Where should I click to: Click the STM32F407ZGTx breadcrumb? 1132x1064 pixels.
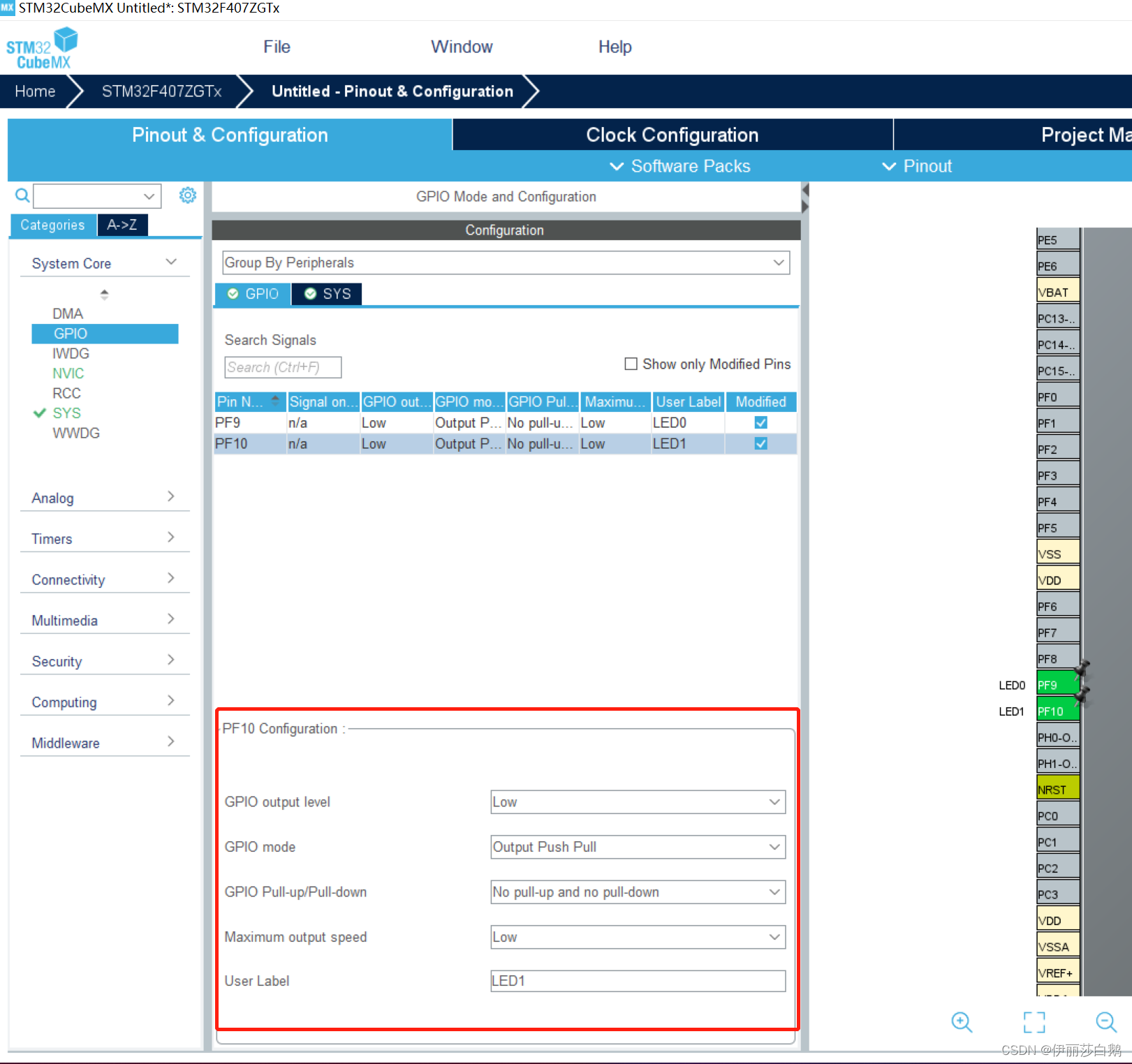(x=161, y=91)
